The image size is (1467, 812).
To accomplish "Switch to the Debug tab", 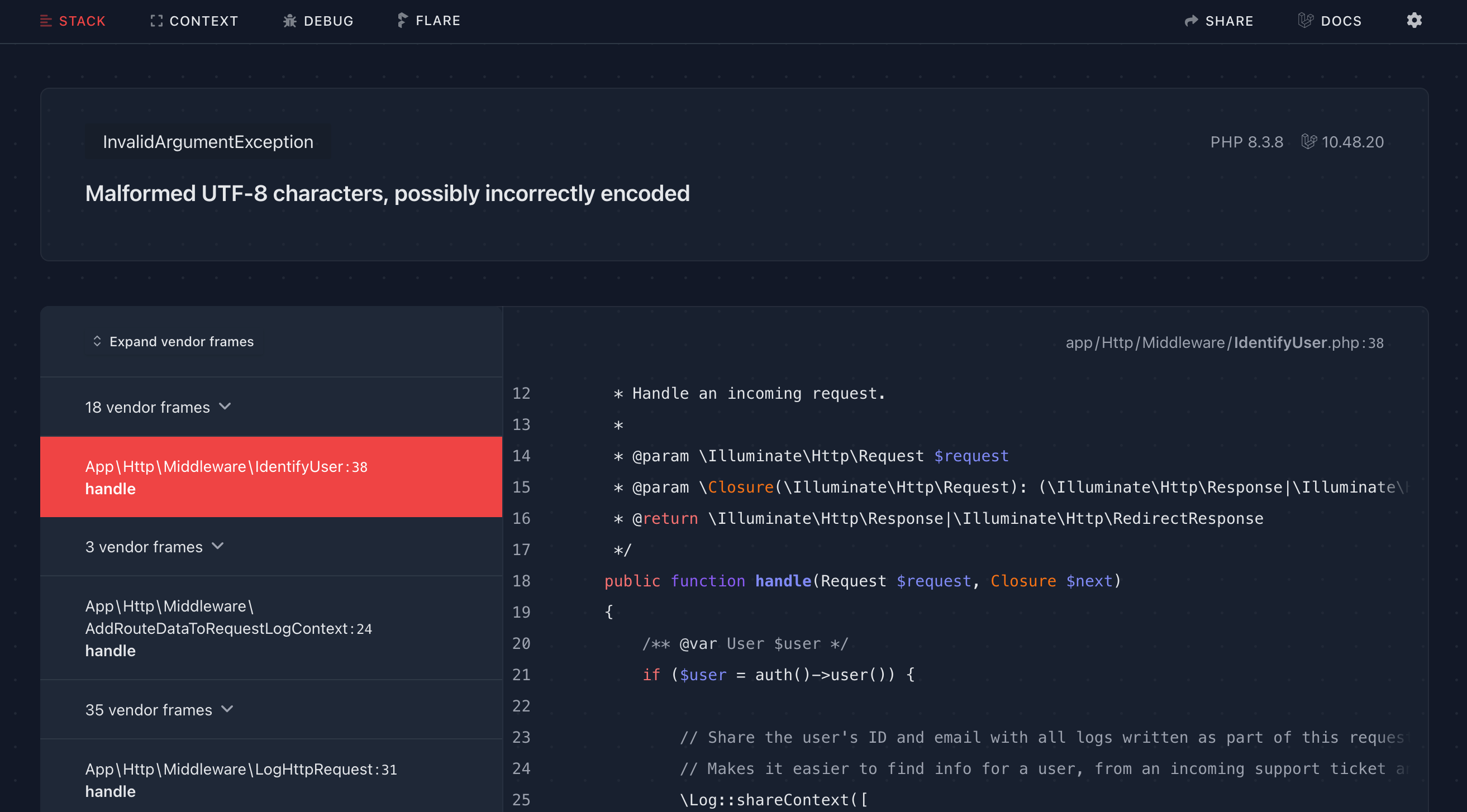I will tap(328, 21).
